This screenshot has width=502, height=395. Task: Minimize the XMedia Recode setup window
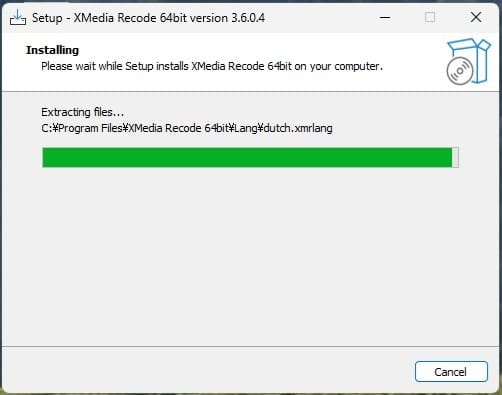tap(385, 17)
